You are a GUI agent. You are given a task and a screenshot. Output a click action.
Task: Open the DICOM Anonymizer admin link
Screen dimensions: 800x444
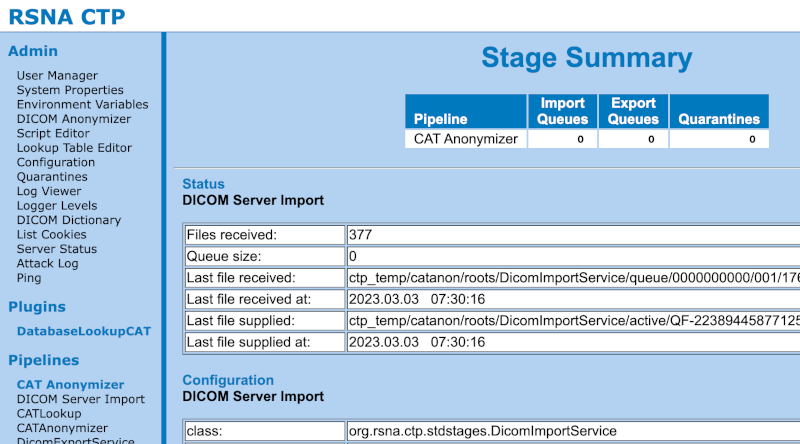(73, 119)
